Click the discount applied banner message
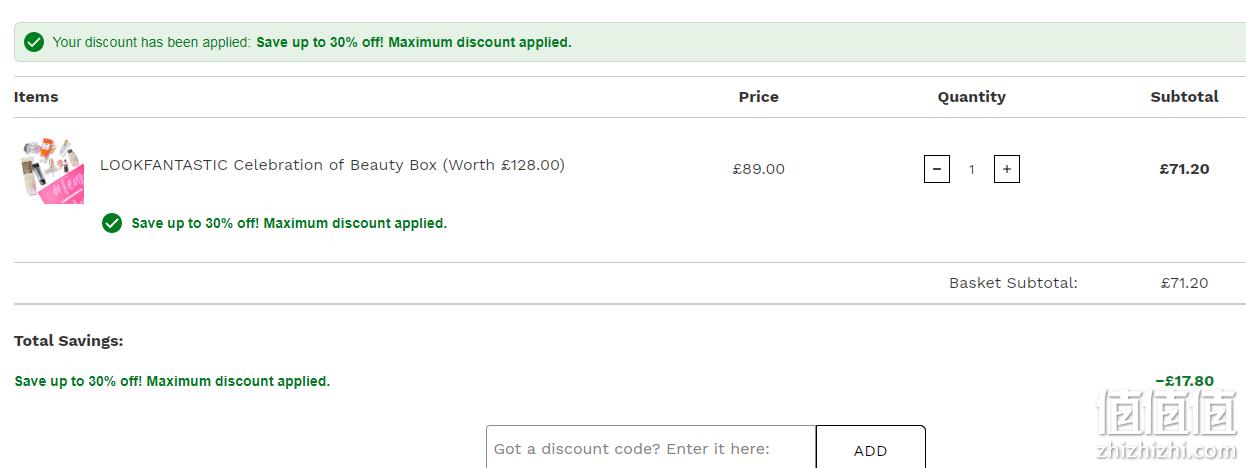 pos(312,42)
